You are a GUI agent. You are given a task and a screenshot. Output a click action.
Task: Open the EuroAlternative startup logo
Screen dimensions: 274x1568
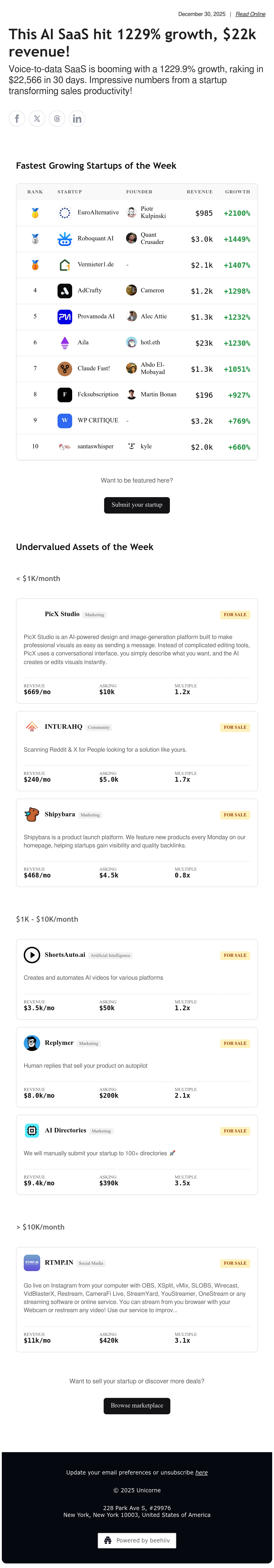click(x=65, y=213)
